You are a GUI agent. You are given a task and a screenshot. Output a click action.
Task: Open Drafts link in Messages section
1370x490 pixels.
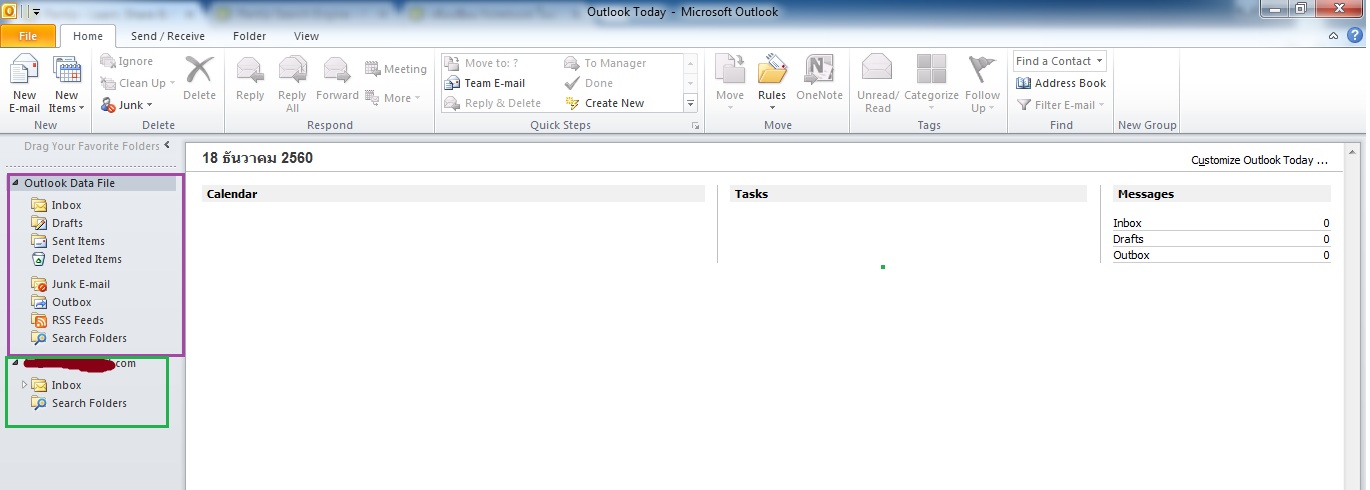point(1128,239)
